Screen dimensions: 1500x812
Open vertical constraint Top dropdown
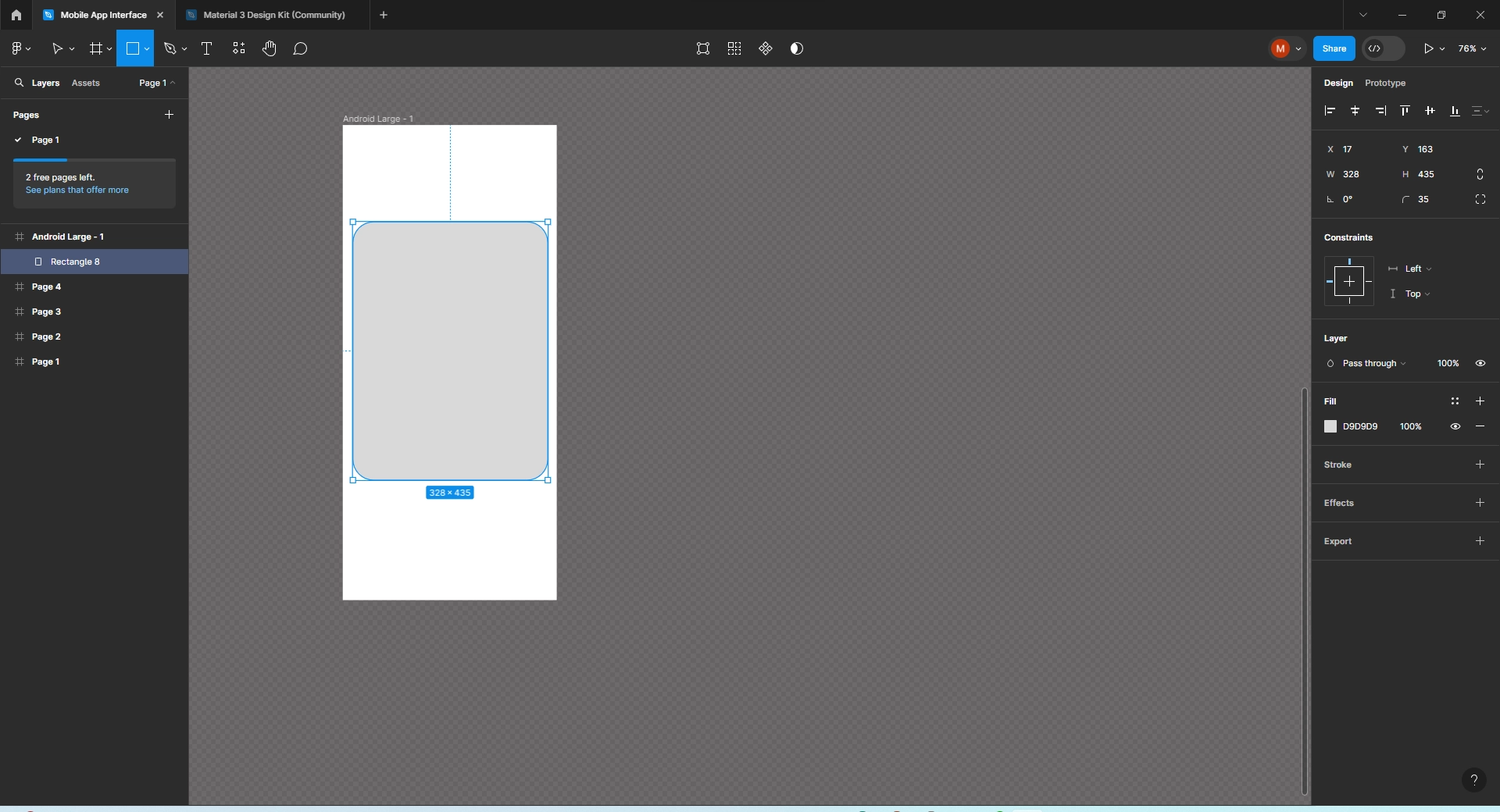pyautogui.click(x=1417, y=294)
